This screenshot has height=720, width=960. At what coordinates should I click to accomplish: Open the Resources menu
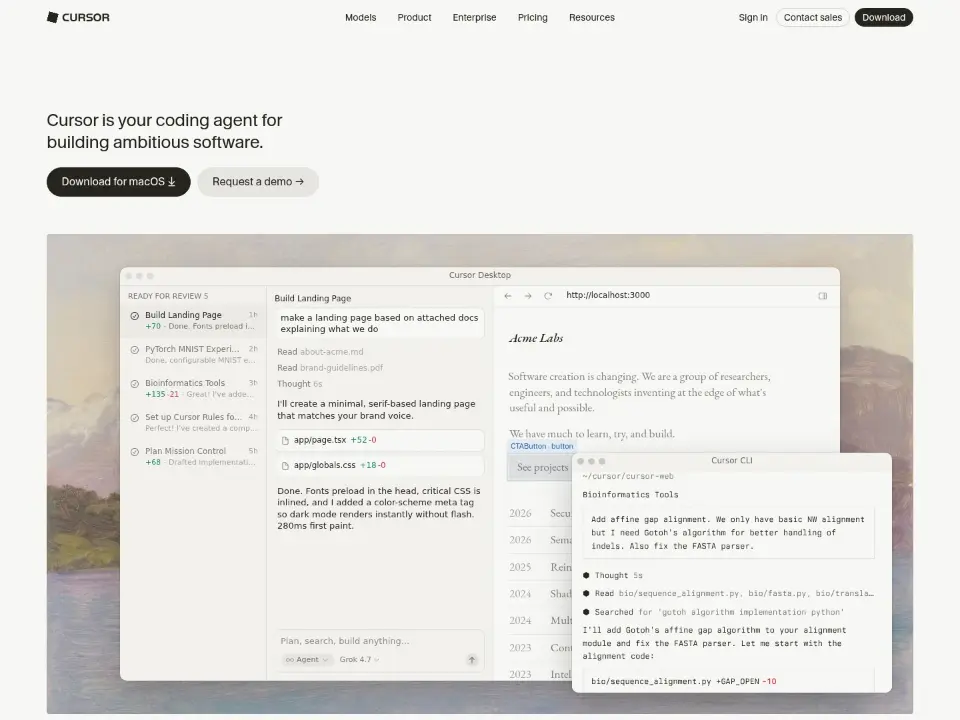[x=592, y=18]
